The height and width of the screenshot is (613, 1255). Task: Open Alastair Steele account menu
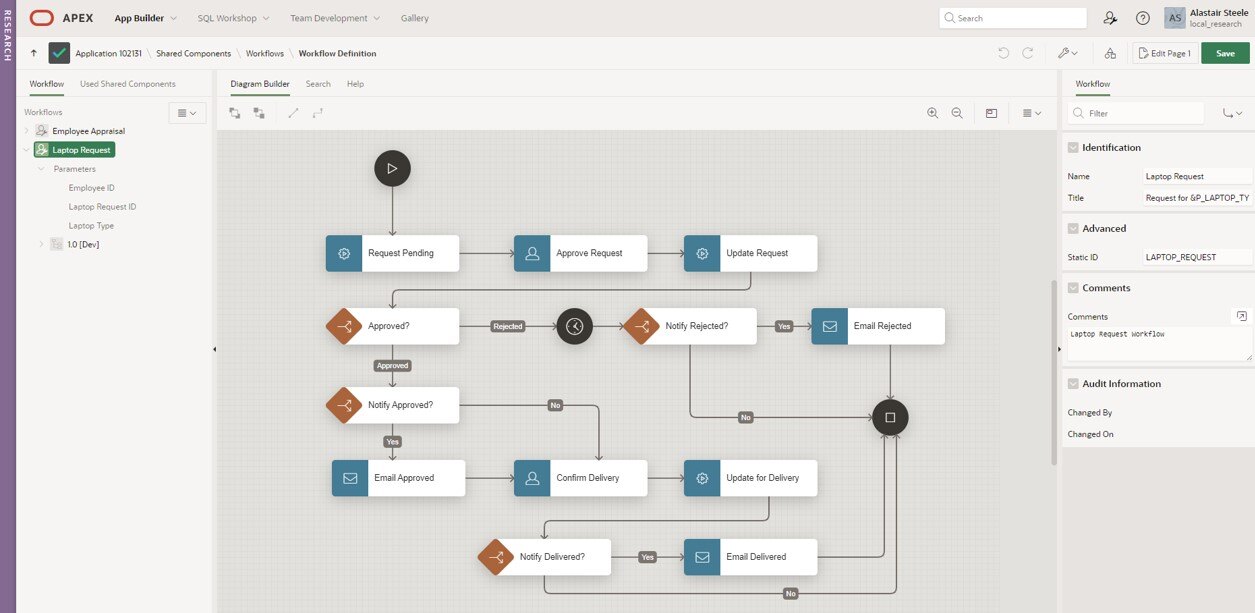[x=1206, y=18]
